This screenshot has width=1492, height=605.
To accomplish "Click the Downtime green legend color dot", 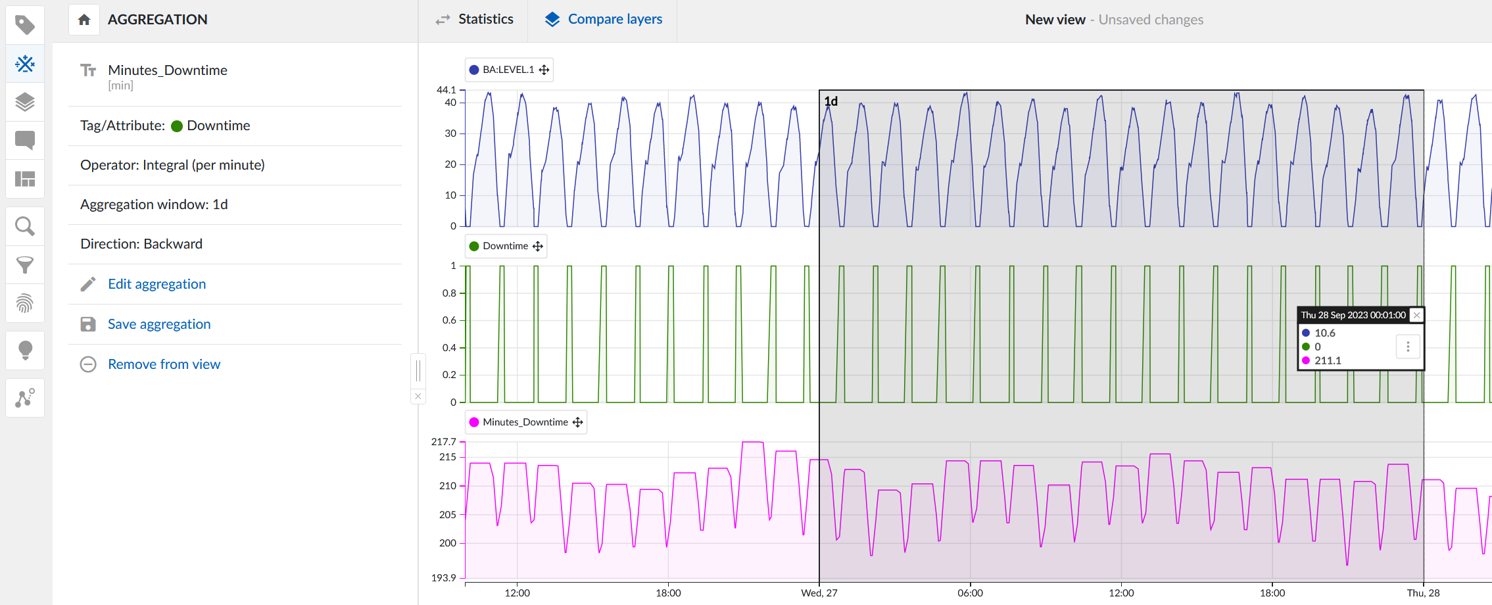I will click(474, 246).
